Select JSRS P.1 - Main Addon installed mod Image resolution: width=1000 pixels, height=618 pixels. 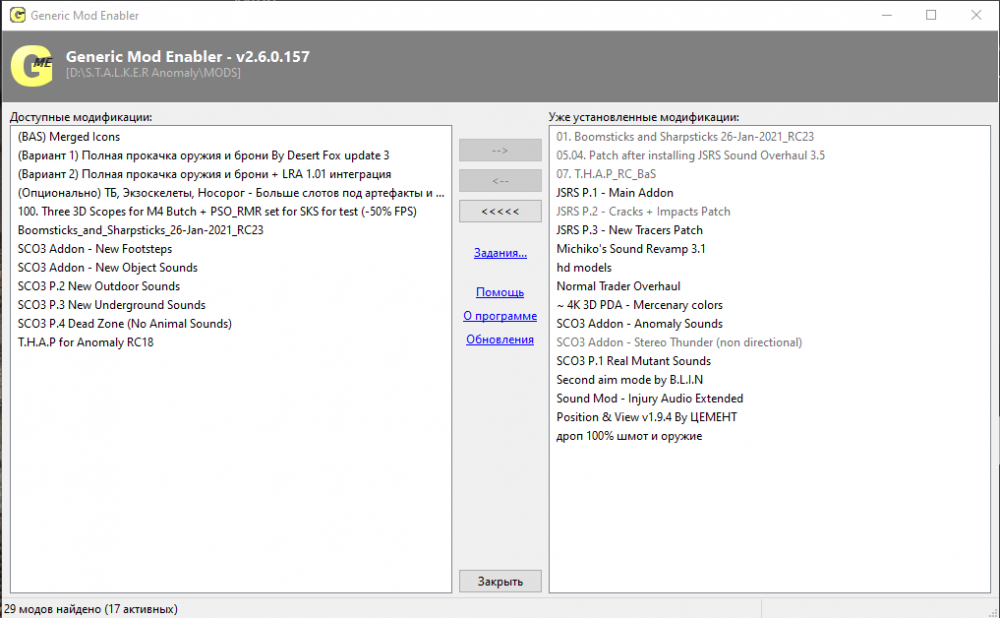[x=615, y=192]
